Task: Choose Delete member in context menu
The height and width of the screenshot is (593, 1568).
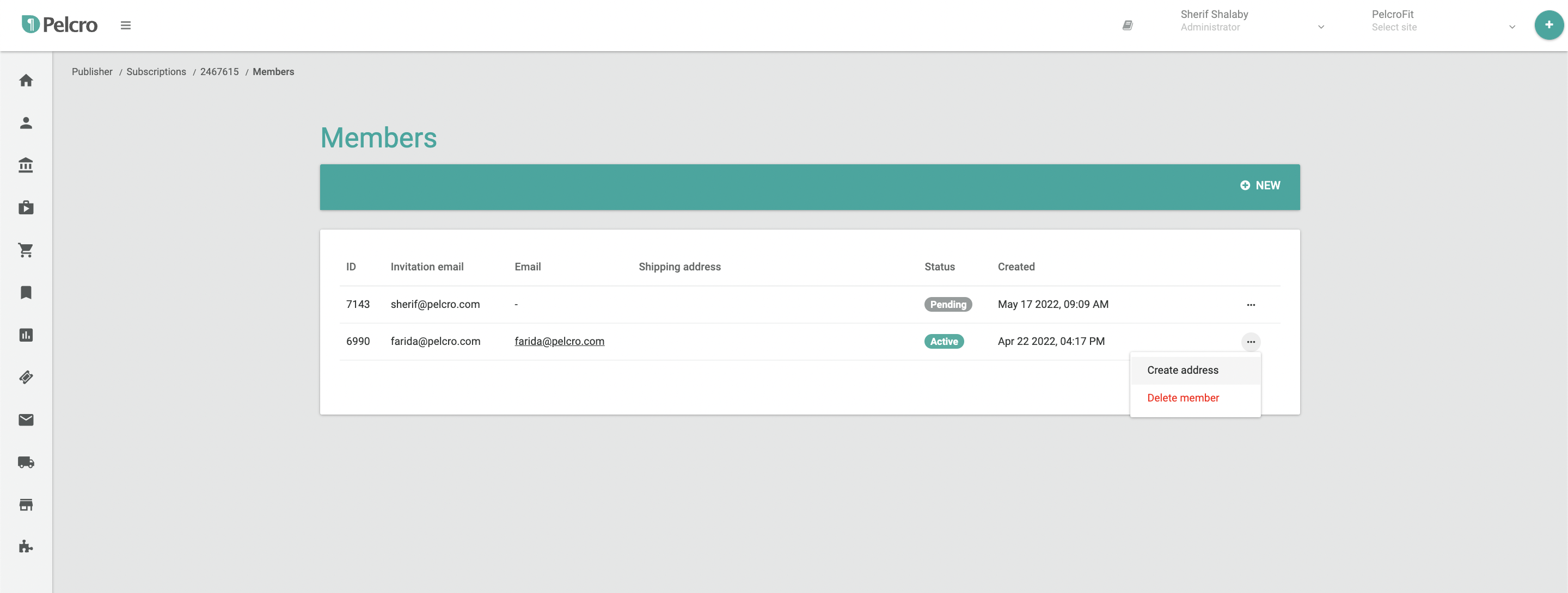Action: tap(1182, 398)
